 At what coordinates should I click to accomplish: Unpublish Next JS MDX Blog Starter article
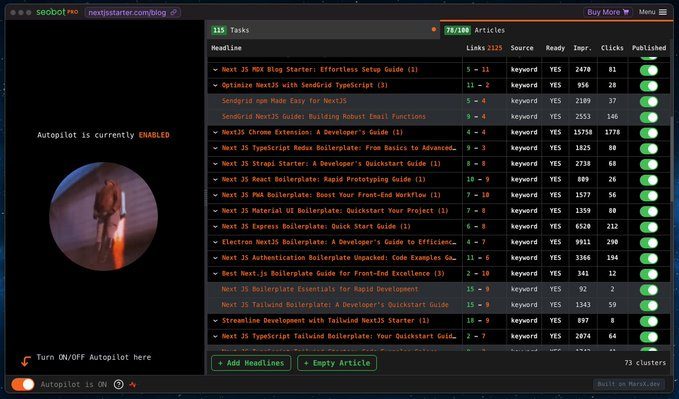click(649, 70)
